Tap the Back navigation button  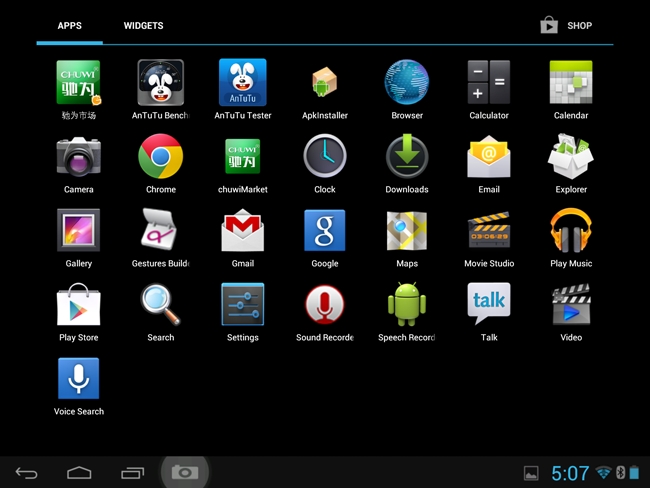(x=27, y=473)
